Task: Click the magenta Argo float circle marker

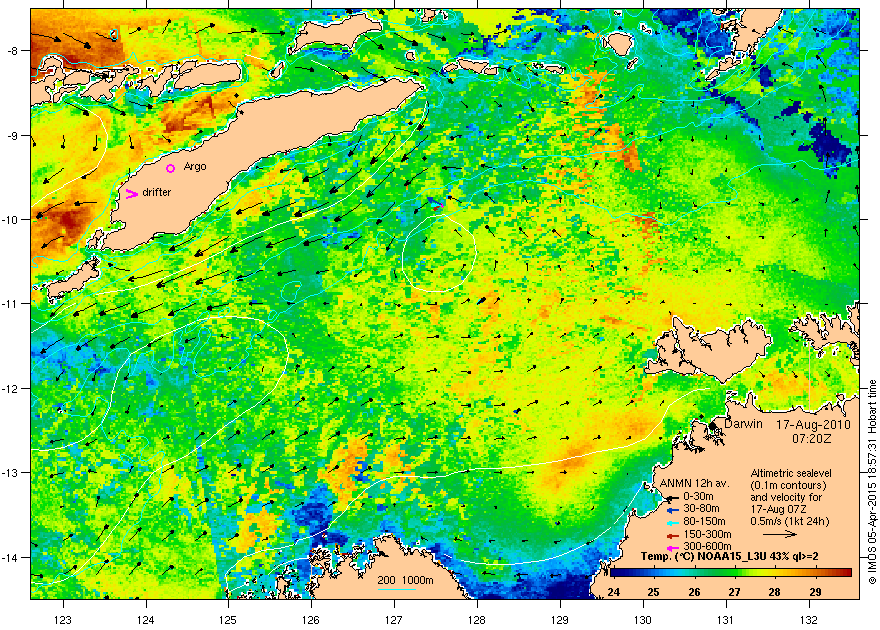Action: pos(171,168)
